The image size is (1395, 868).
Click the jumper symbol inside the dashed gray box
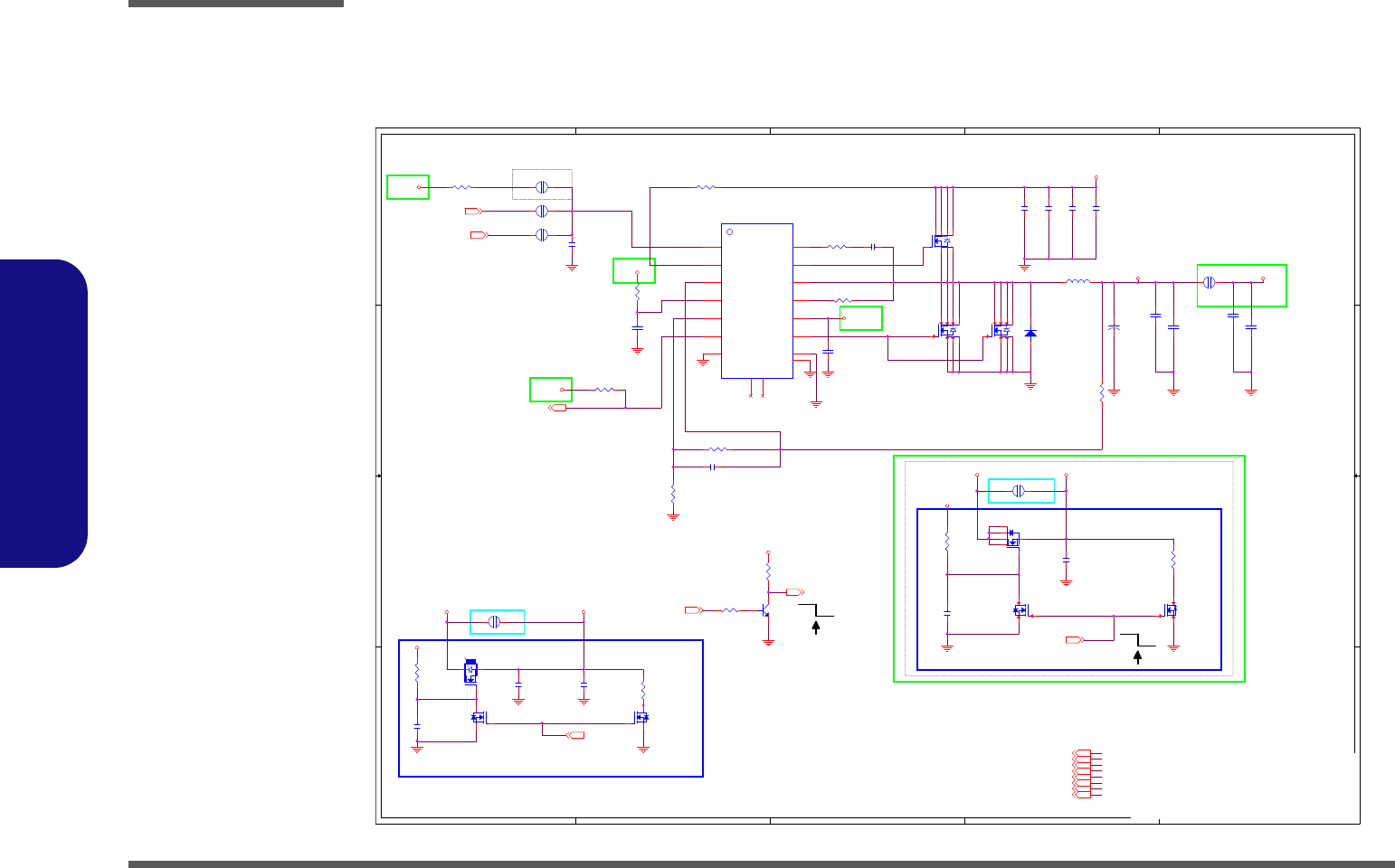tap(542, 187)
